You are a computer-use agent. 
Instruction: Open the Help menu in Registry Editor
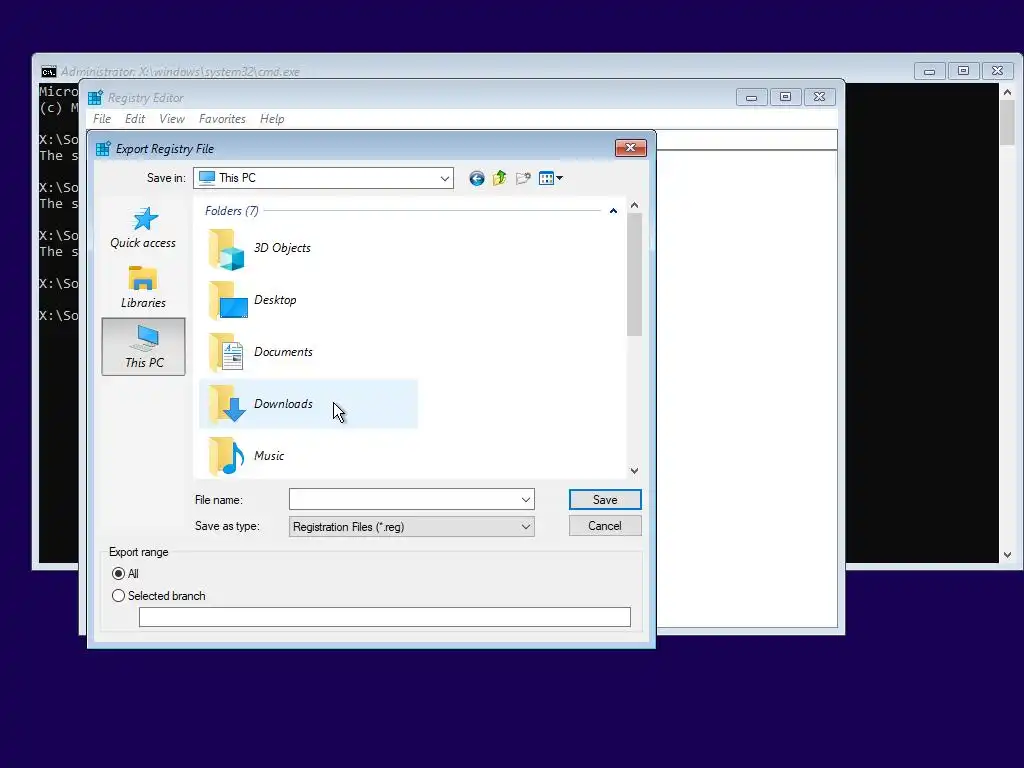click(272, 119)
